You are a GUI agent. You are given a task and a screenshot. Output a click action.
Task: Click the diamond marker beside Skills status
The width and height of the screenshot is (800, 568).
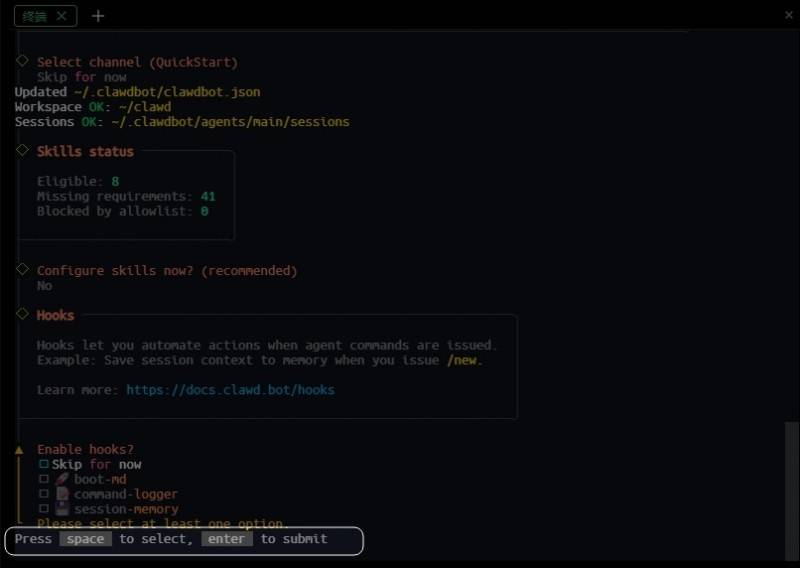[22, 150]
